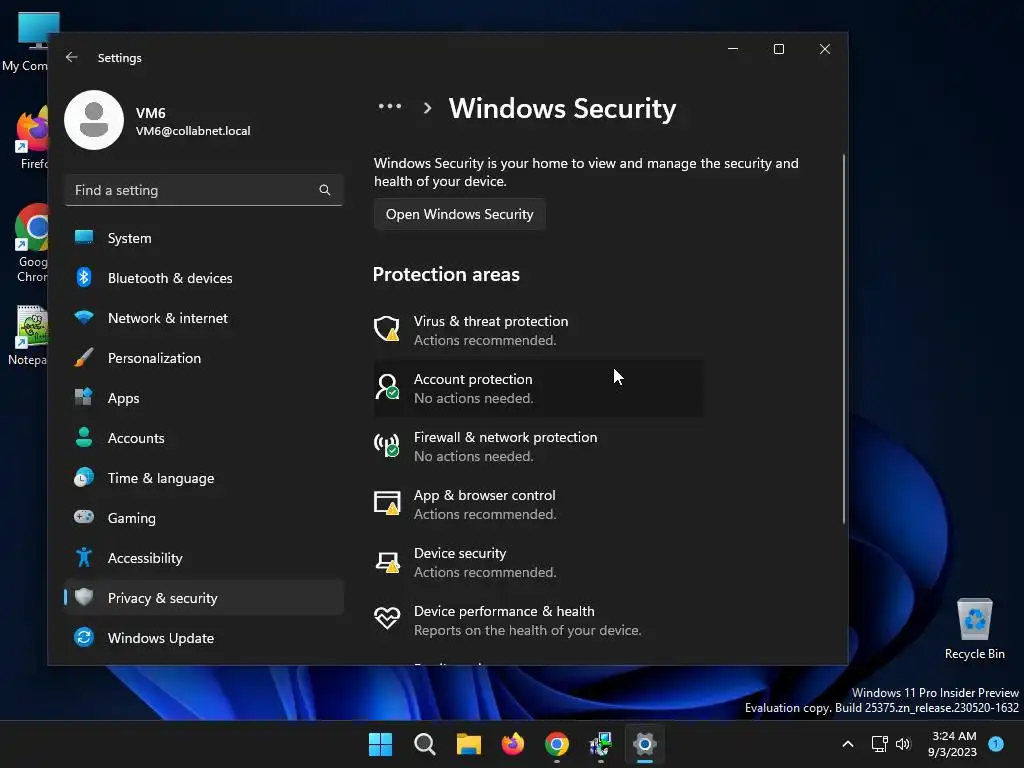Open File Explorer from the taskbar
This screenshot has height=768, width=1024.
coord(468,744)
